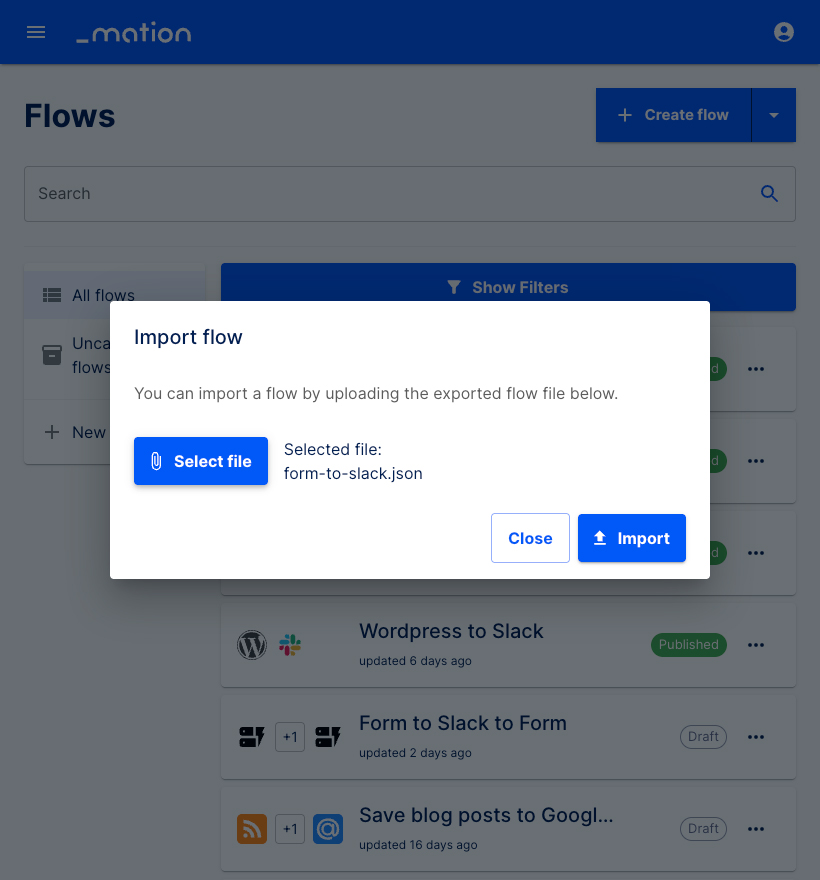Click the Import button in the dialog

click(632, 538)
